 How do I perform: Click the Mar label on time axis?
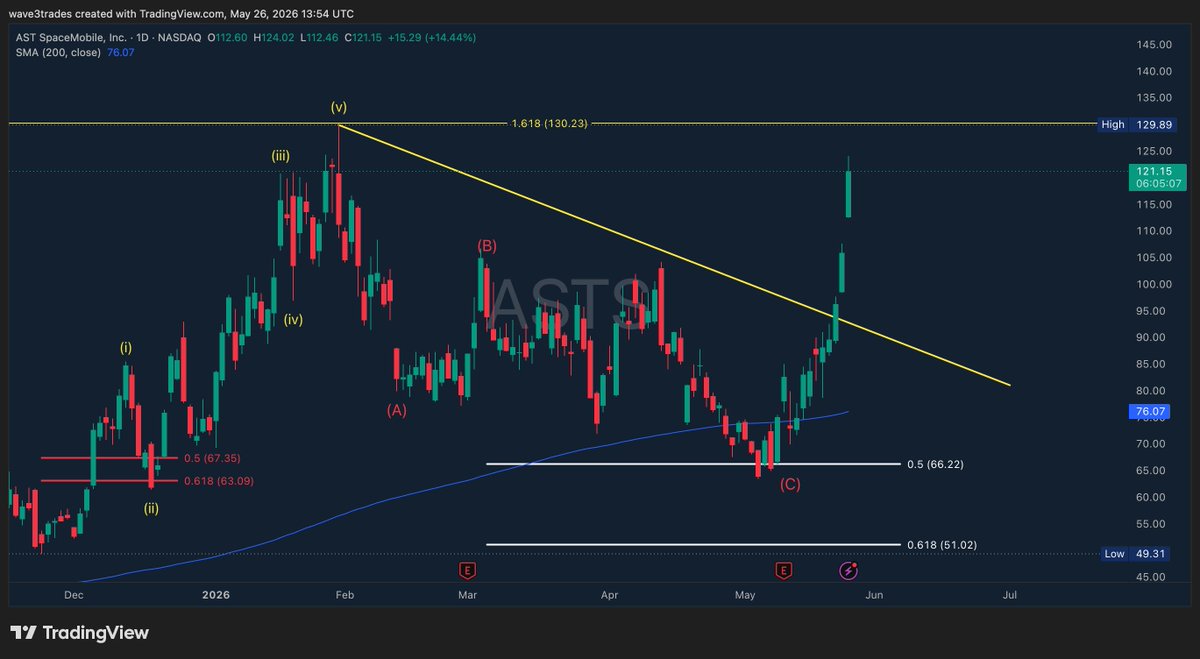pyautogui.click(x=467, y=595)
